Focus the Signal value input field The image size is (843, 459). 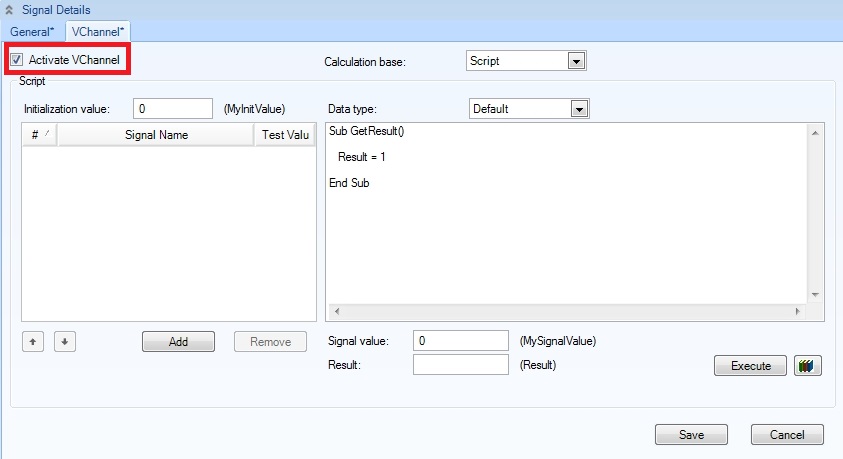(x=460, y=341)
